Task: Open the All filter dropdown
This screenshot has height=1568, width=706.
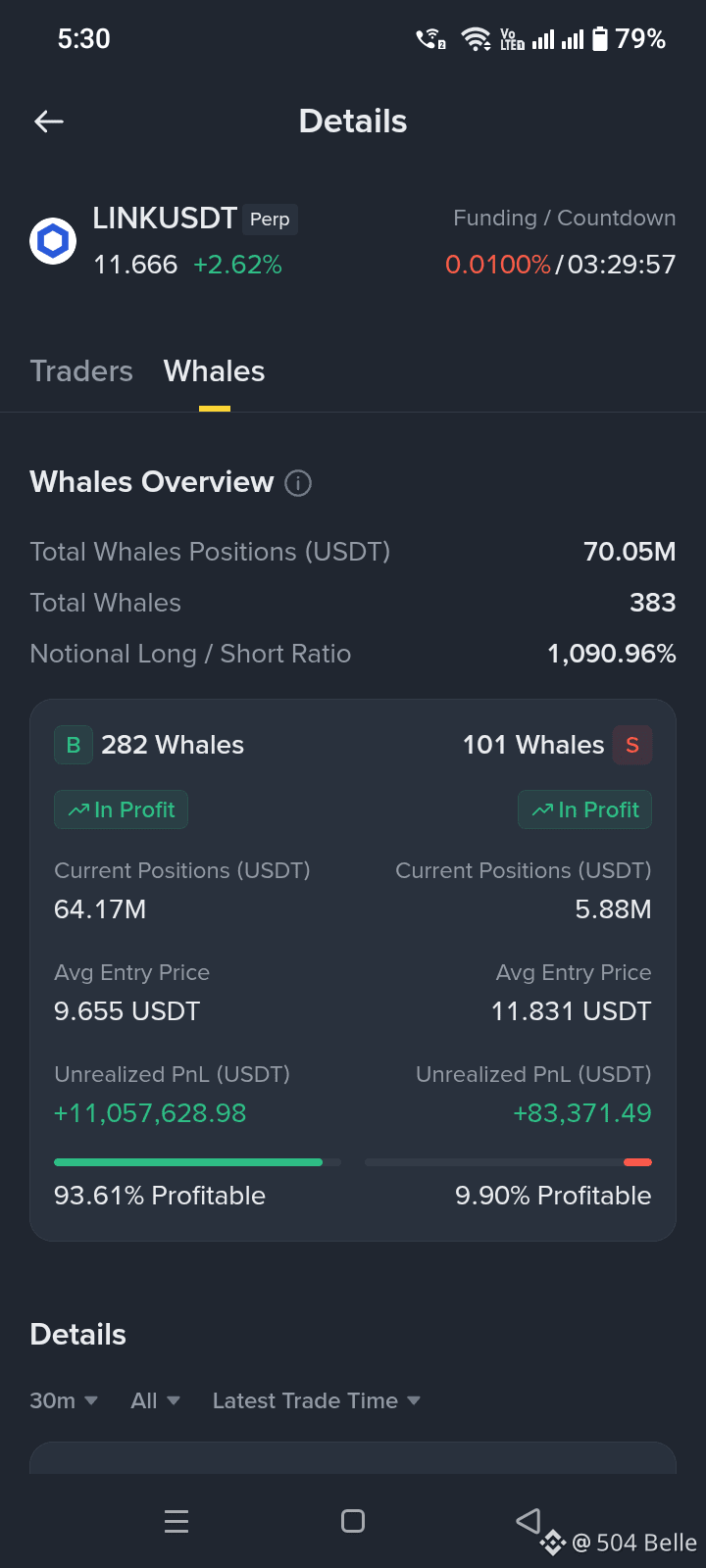Action: 155,1400
